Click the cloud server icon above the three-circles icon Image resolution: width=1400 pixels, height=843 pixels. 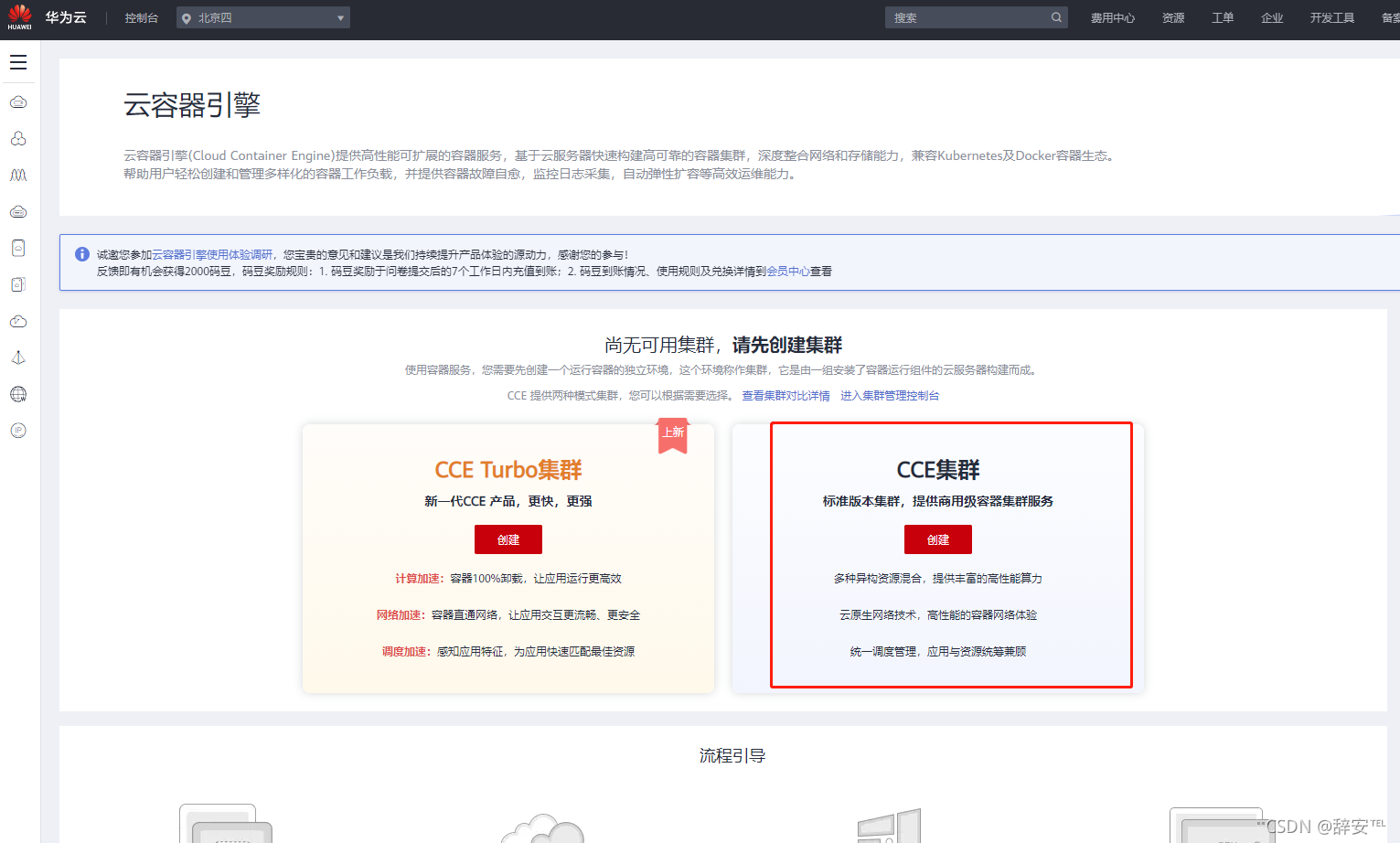point(18,102)
